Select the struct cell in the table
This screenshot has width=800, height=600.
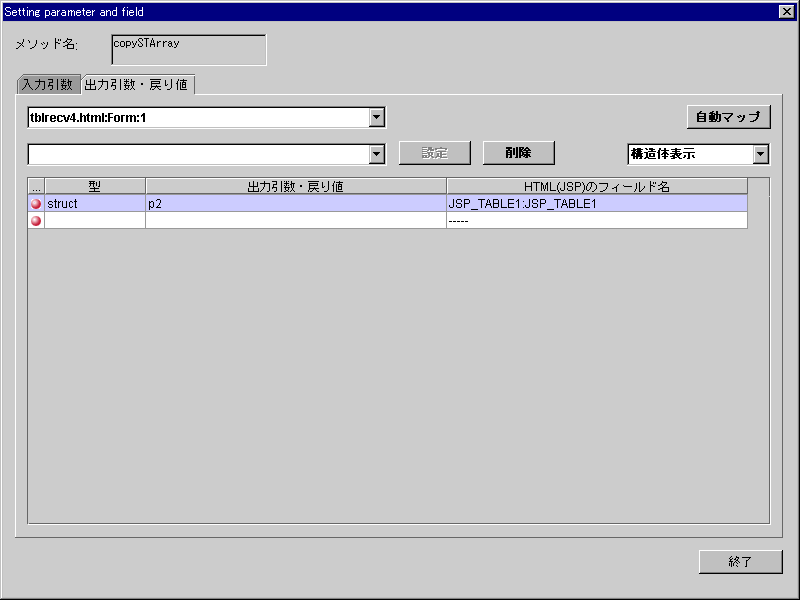coord(95,203)
